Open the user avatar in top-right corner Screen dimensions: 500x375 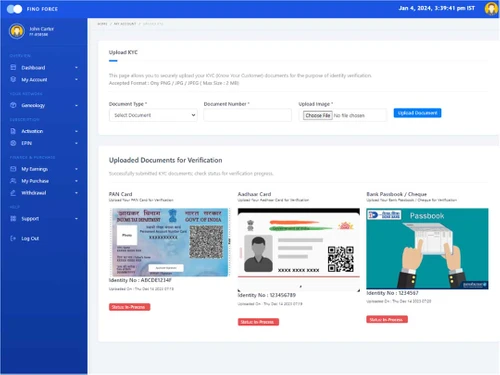point(491,9)
